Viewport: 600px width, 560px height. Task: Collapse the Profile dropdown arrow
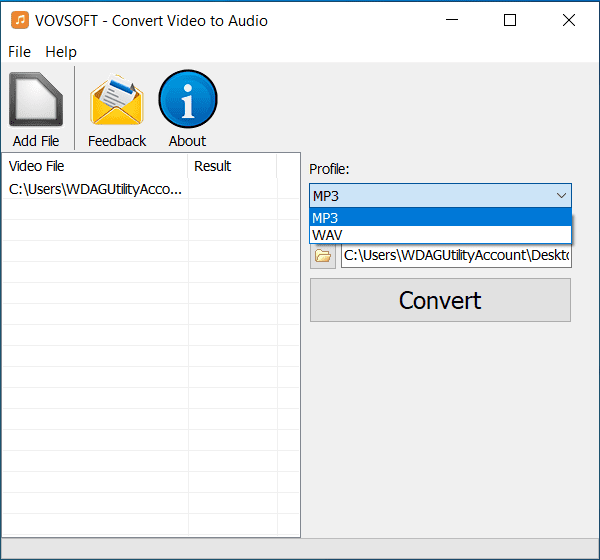point(561,196)
